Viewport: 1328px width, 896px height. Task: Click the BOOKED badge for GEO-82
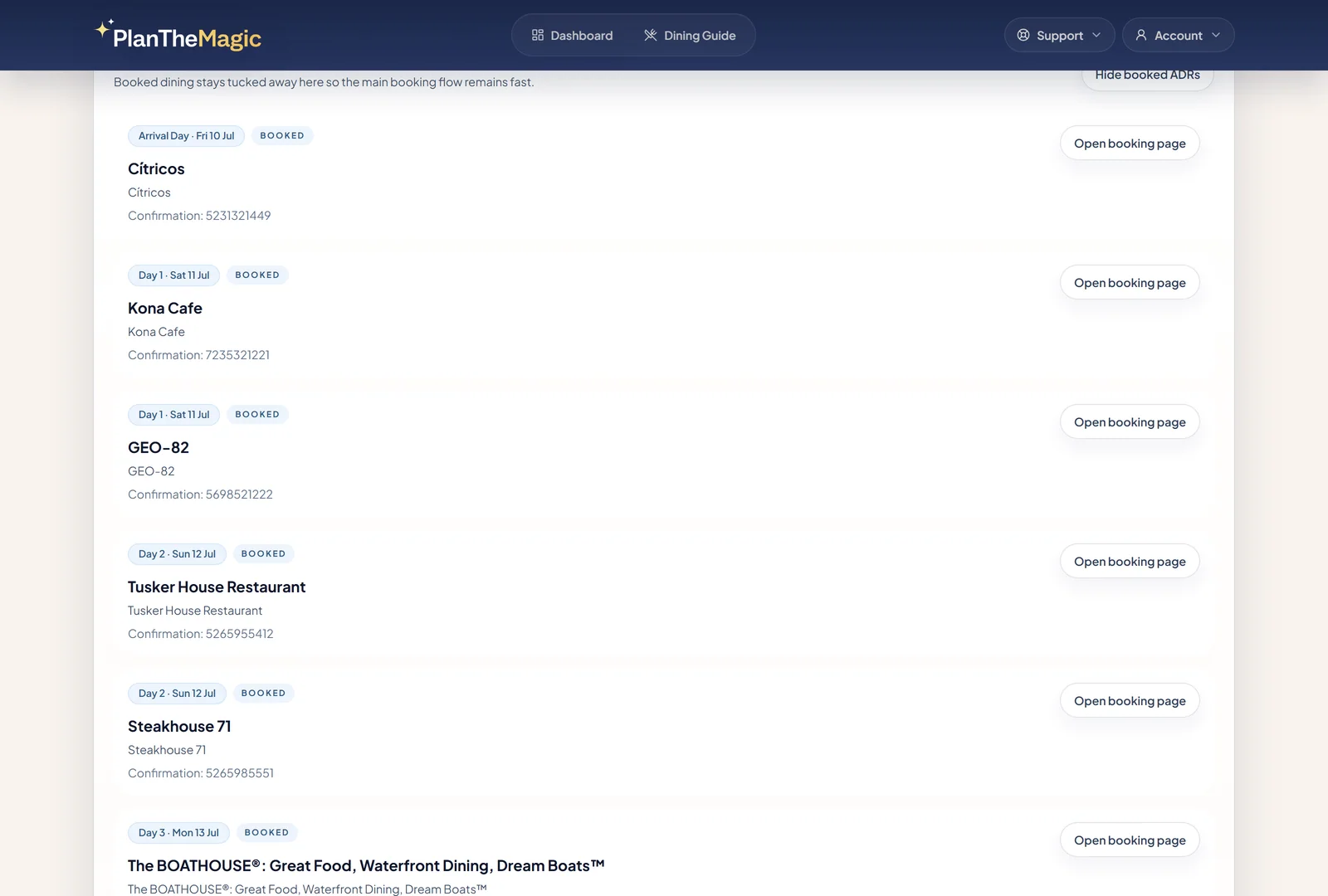click(257, 414)
